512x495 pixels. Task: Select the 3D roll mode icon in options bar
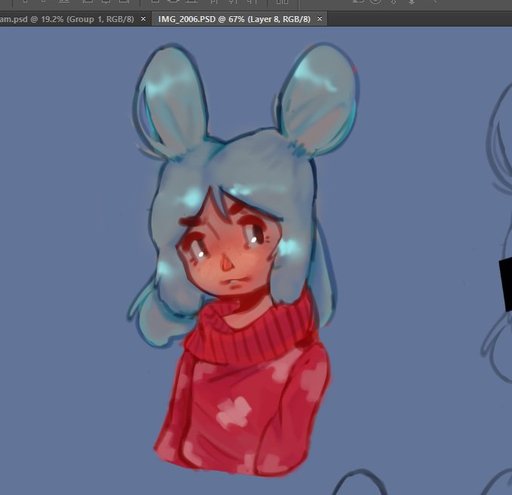376,1
